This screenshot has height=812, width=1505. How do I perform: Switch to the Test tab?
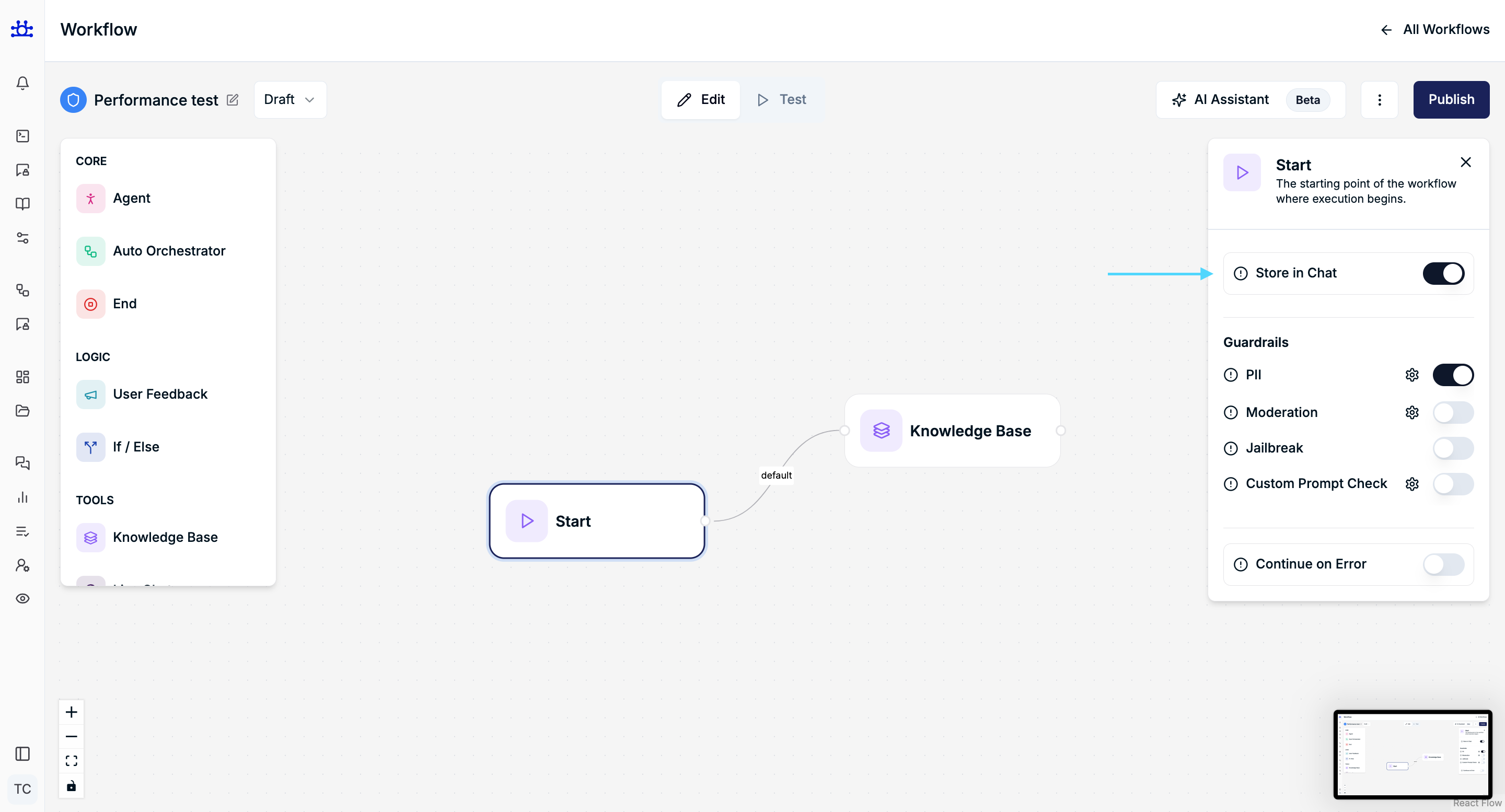pos(781,100)
